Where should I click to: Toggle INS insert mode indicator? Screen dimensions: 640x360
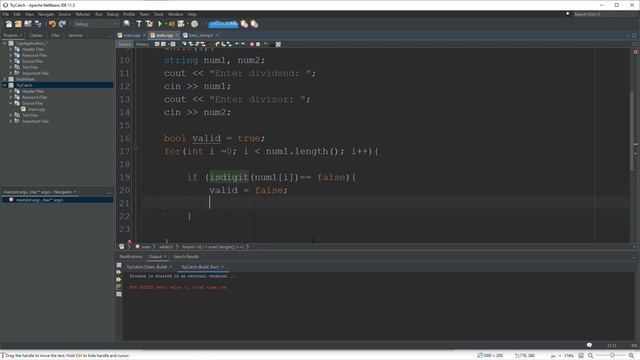(634, 346)
